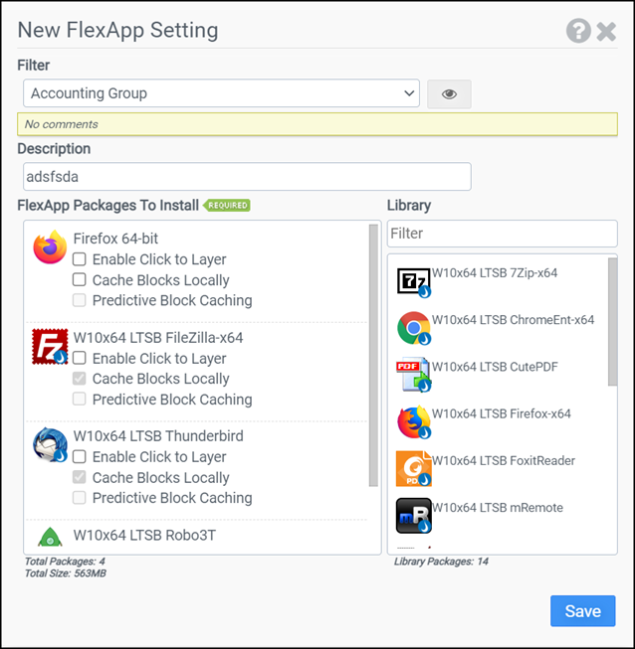Click the FileZilla-x64 package icon
This screenshot has width=635, height=649.
50,346
